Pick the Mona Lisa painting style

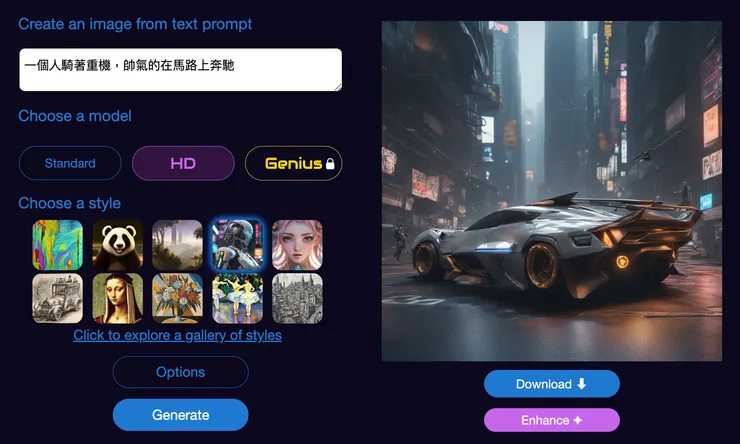tap(118, 299)
